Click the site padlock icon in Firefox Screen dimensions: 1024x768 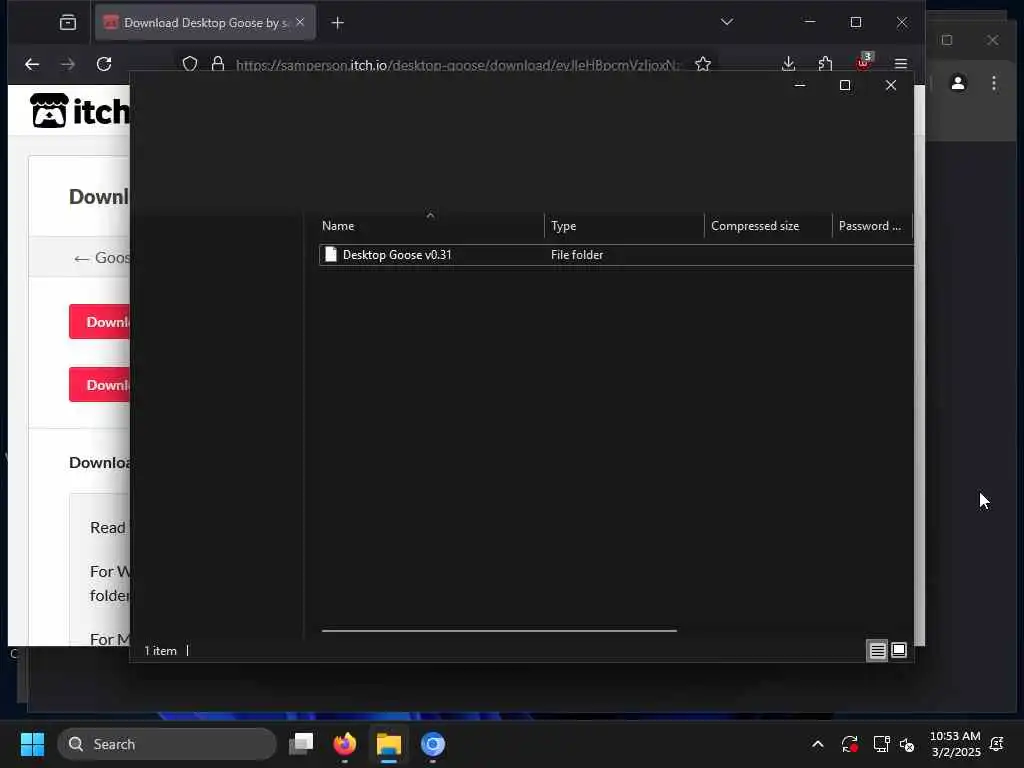click(217, 64)
